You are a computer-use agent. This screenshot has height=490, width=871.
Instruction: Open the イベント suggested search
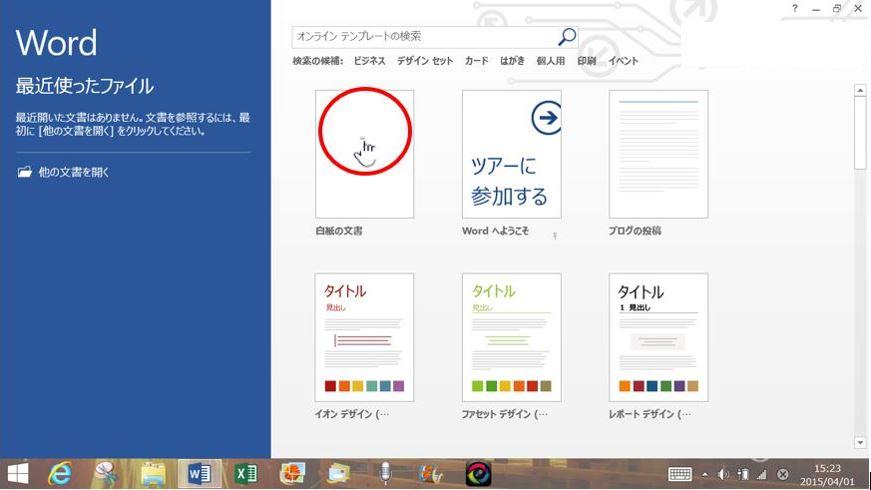(623, 61)
